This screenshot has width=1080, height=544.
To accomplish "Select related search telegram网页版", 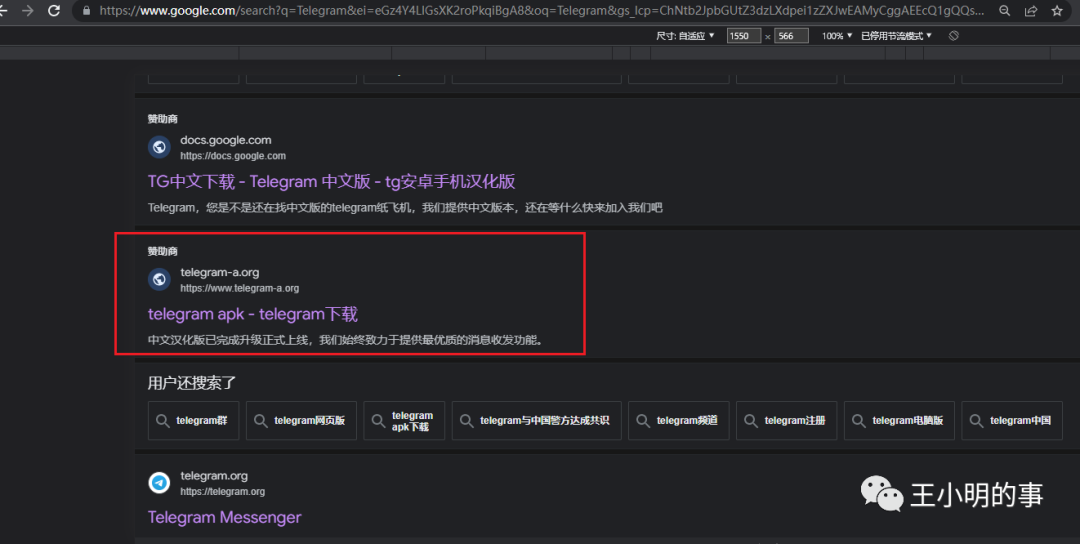I will pos(301,421).
